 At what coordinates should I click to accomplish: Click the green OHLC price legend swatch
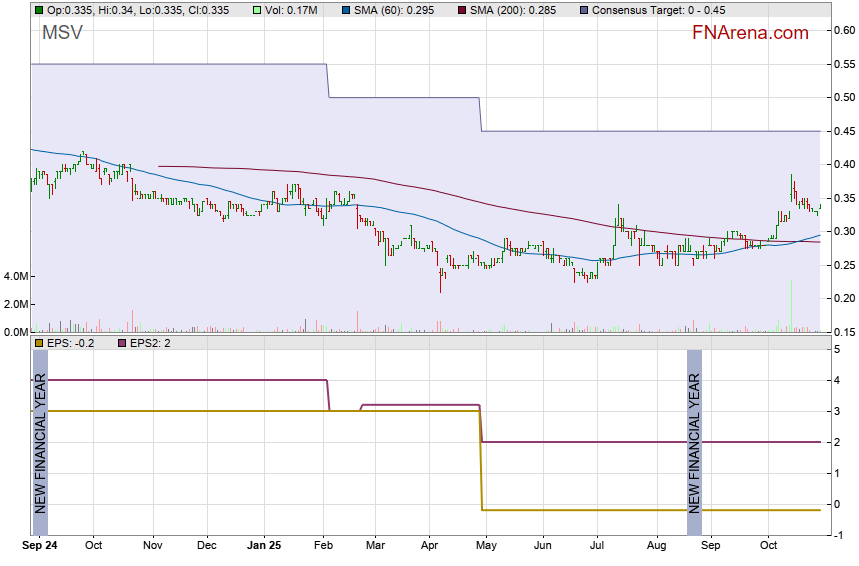tap(38, 10)
